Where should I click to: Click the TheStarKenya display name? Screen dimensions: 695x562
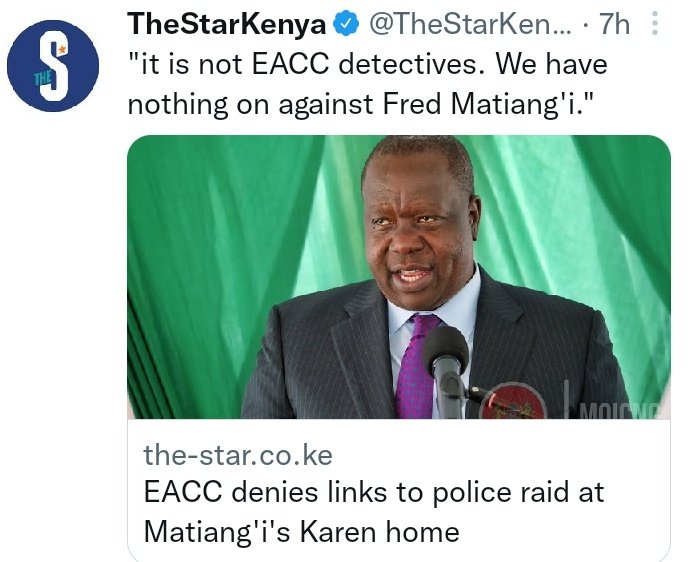228,24
